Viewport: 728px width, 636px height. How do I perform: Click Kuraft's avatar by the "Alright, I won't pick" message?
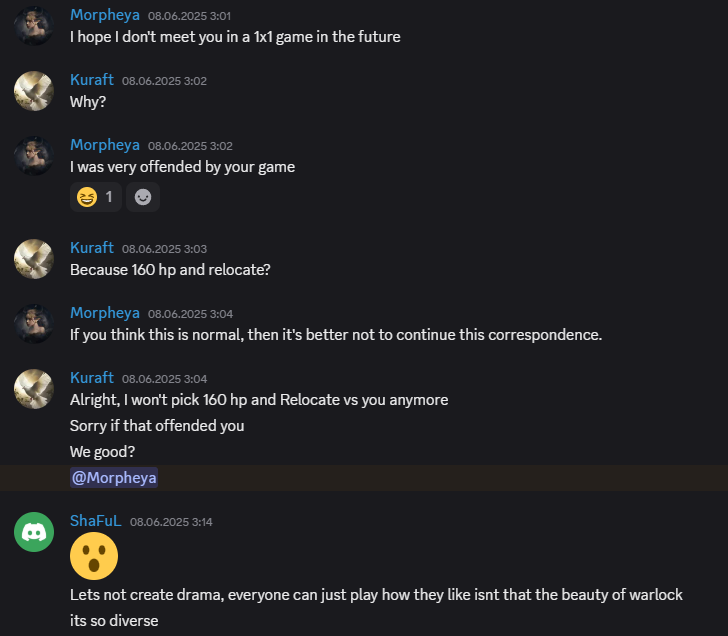pos(34,388)
